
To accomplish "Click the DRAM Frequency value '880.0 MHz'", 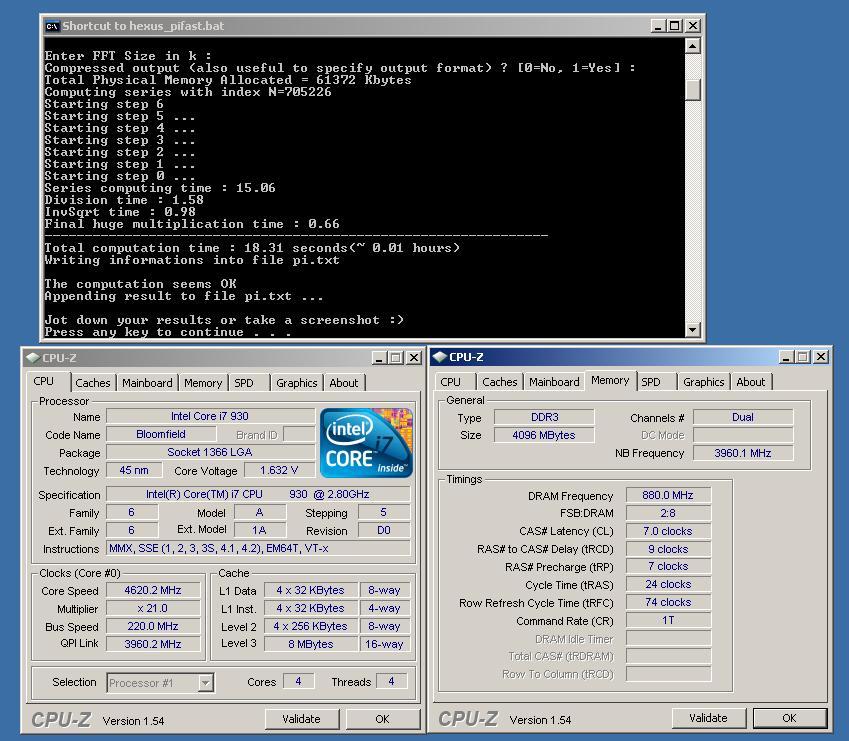I will tap(668, 495).
